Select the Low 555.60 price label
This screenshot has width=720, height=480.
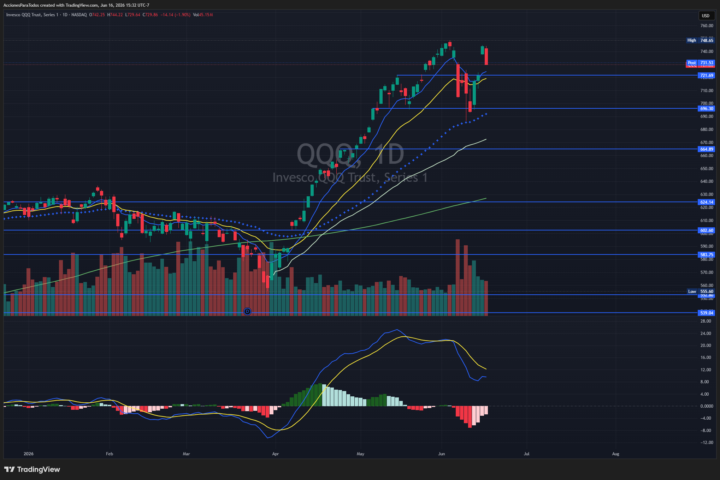[701, 291]
